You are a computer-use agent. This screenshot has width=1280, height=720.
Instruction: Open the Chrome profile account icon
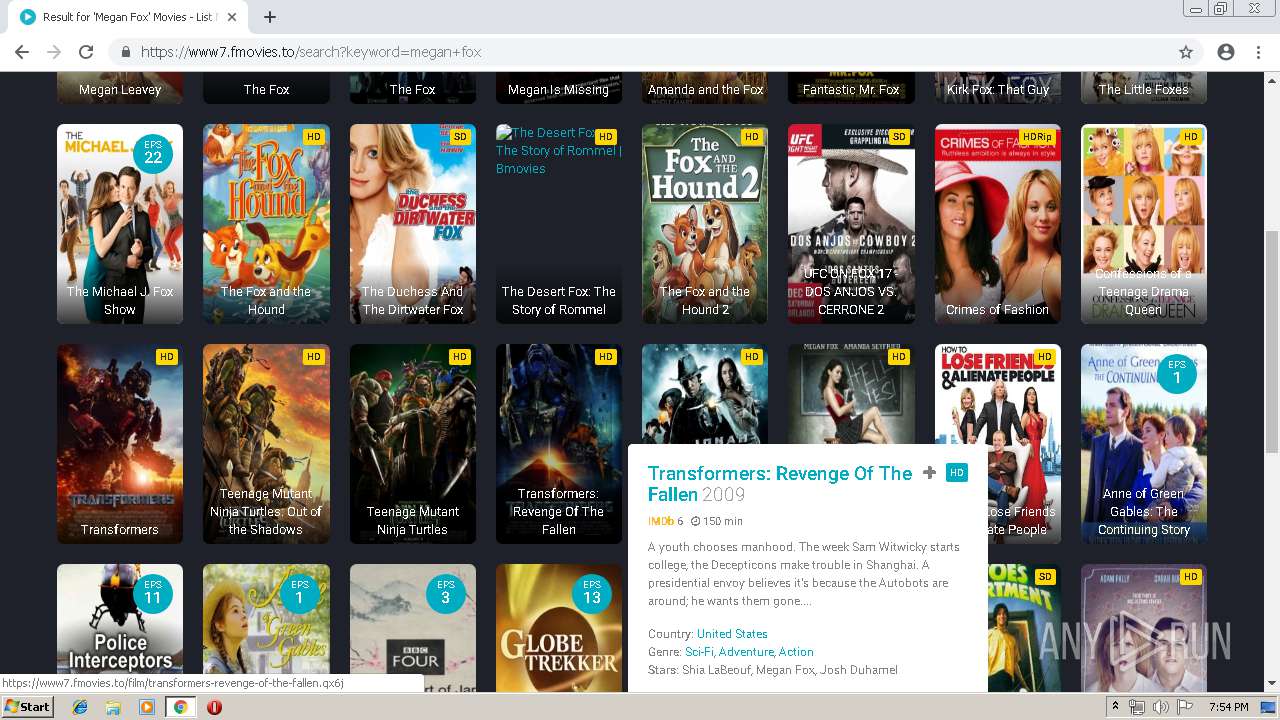tap(1226, 52)
